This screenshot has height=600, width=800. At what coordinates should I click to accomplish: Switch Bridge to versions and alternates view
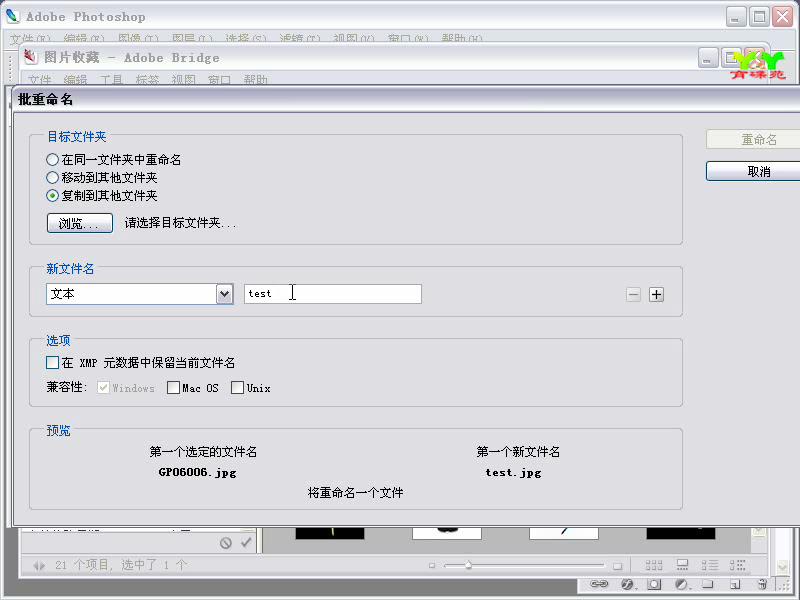[737, 565]
